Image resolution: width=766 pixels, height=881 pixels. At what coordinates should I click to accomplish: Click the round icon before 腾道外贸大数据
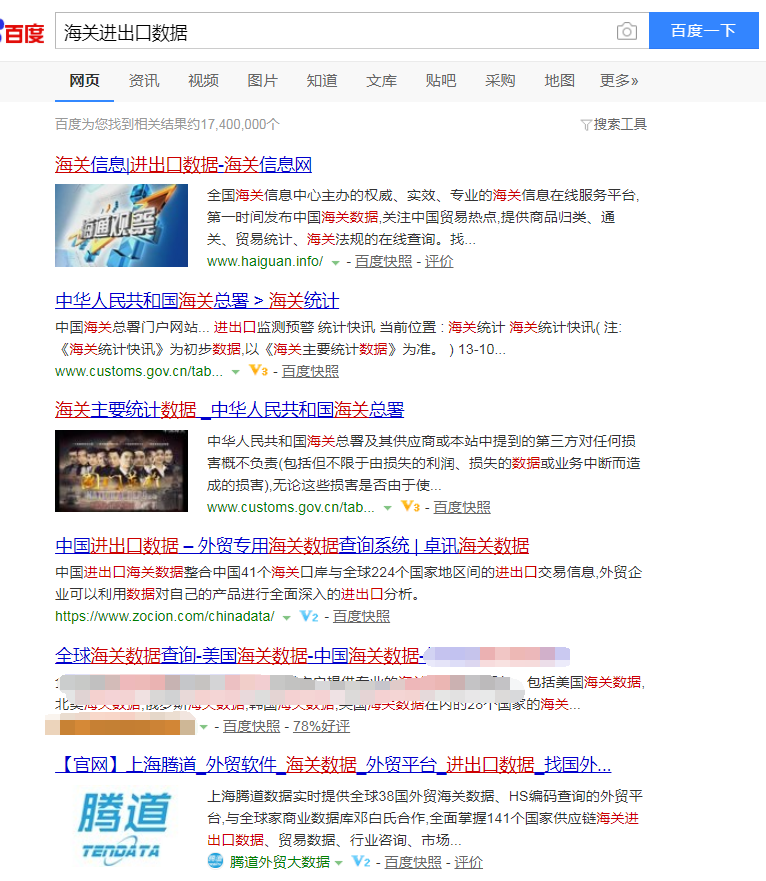pyautogui.click(x=215, y=861)
